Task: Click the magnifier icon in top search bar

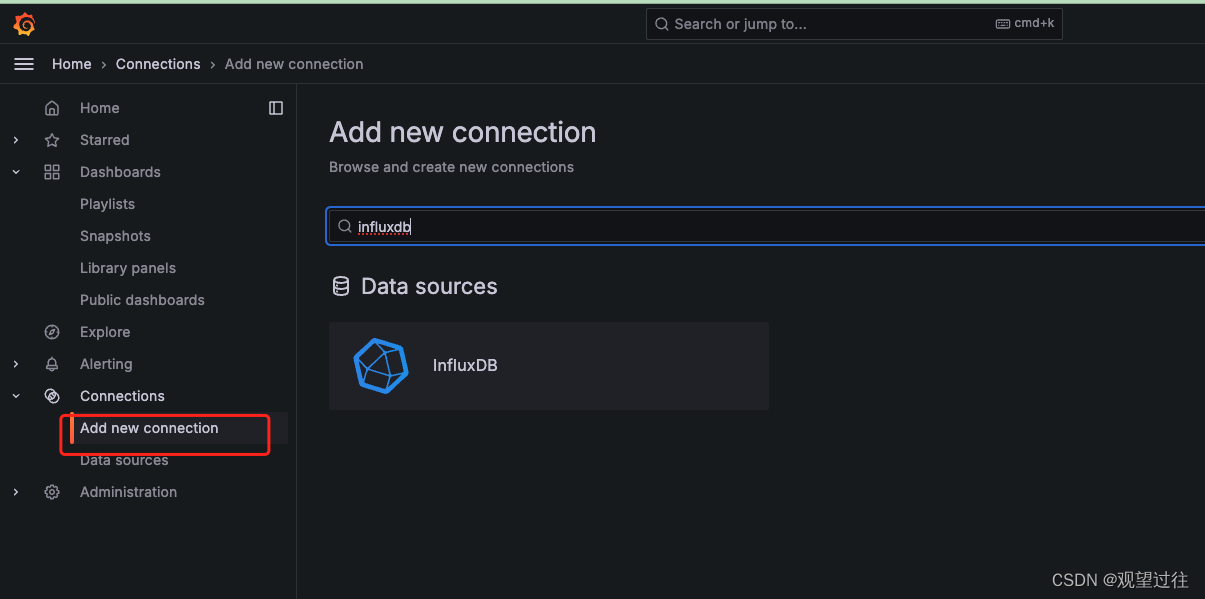Action: [662, 24]
